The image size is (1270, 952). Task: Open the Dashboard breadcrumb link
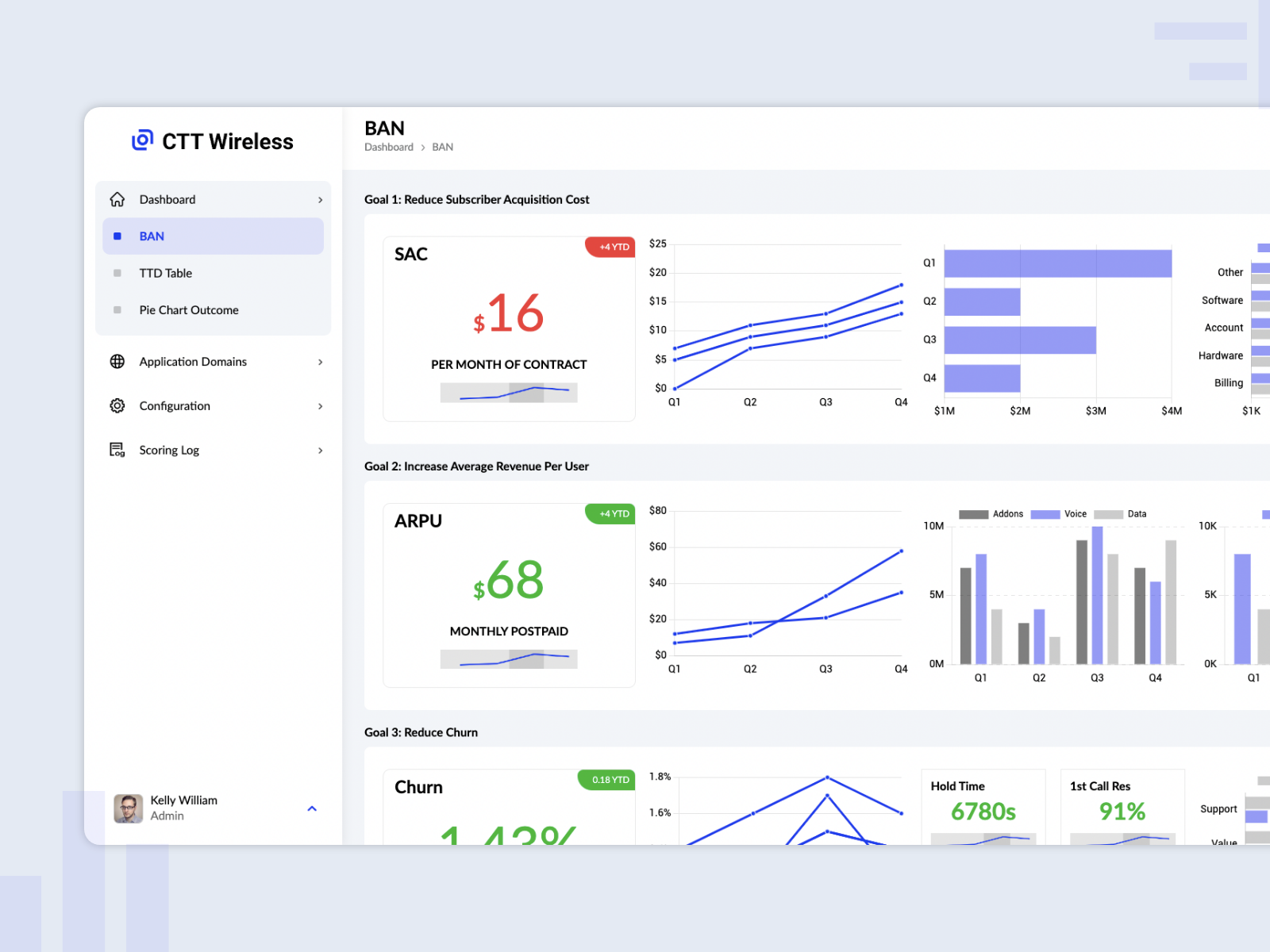pyautogui.click(x=388, y=147)
